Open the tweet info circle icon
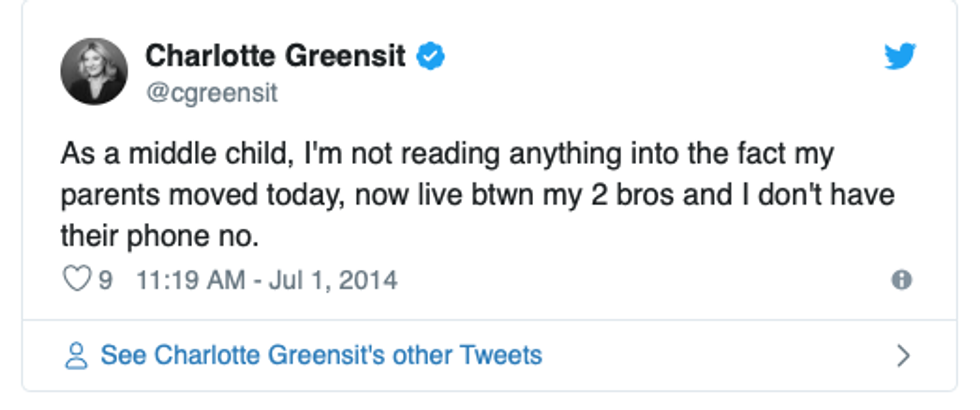This screenshot has height=410, width=980. [x=901, y=281]
